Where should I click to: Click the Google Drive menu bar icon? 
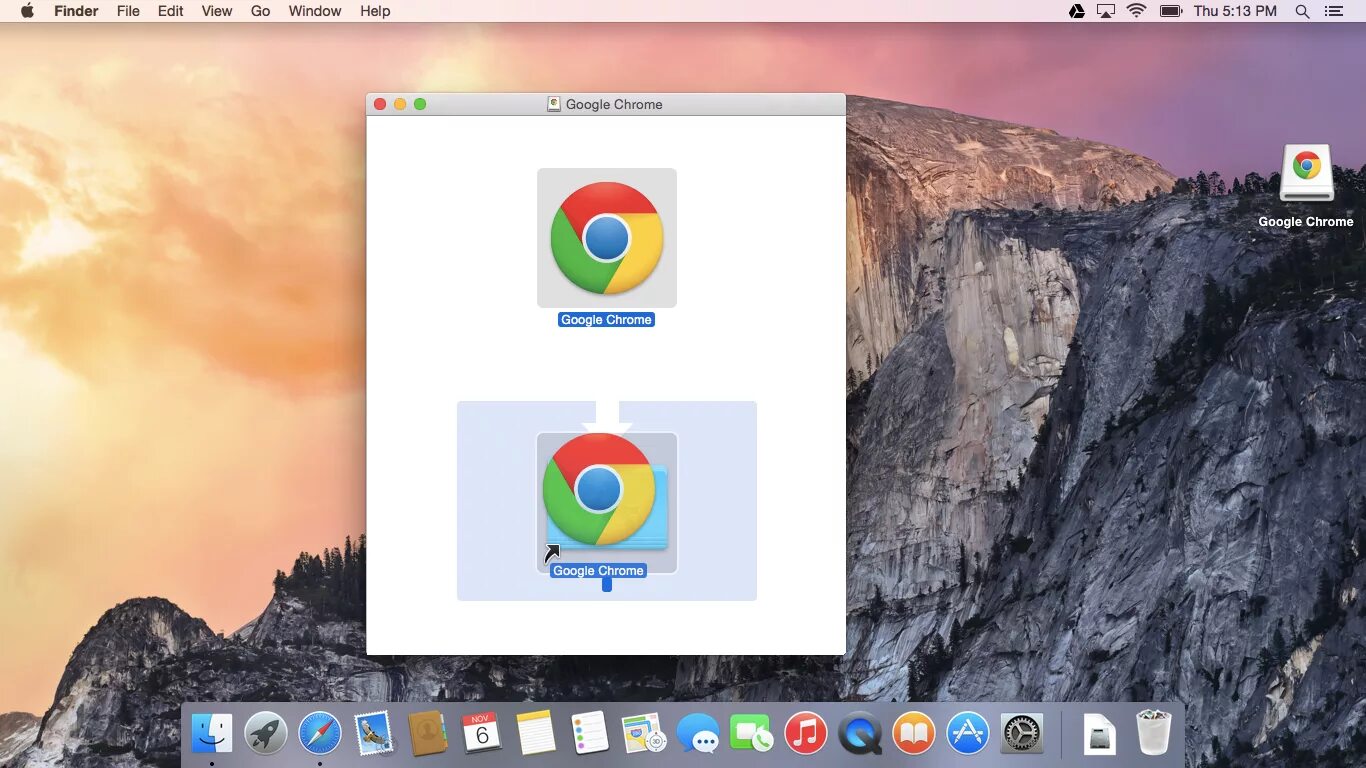1077,11
